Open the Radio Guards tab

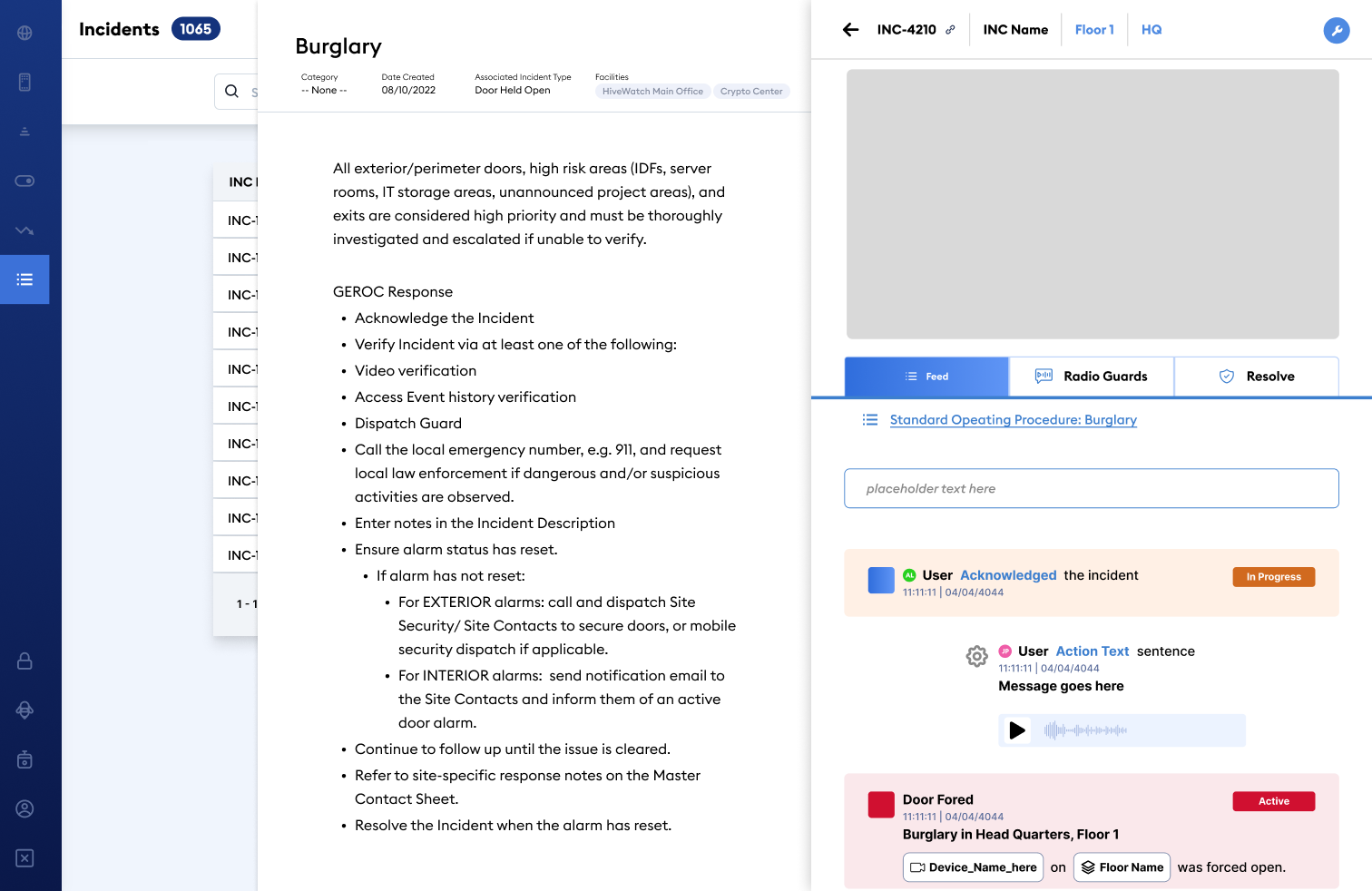pos(1092,377)
